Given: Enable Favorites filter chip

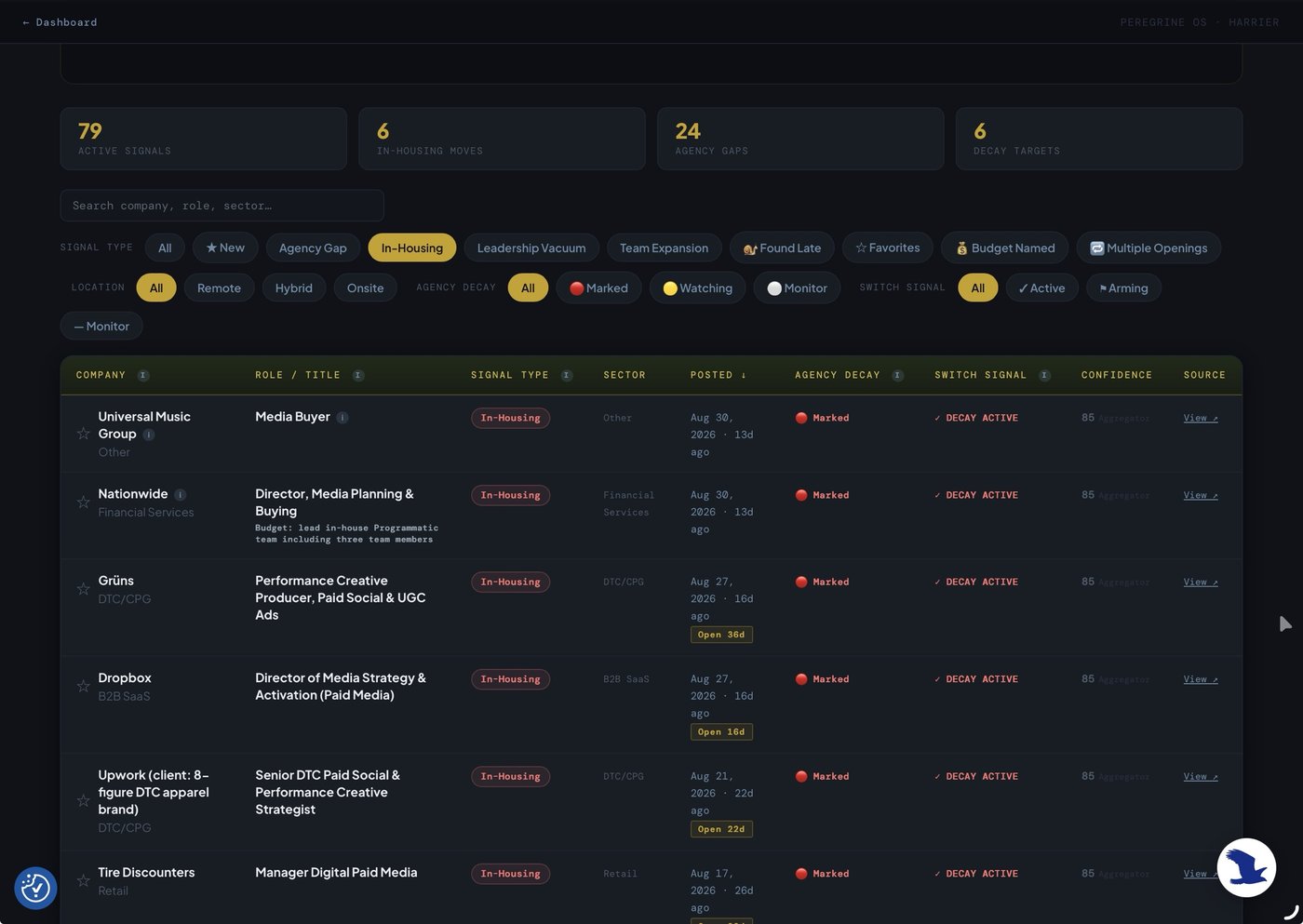Looking at the screenshot, I should pyautogui.click(x=888, y=248).
